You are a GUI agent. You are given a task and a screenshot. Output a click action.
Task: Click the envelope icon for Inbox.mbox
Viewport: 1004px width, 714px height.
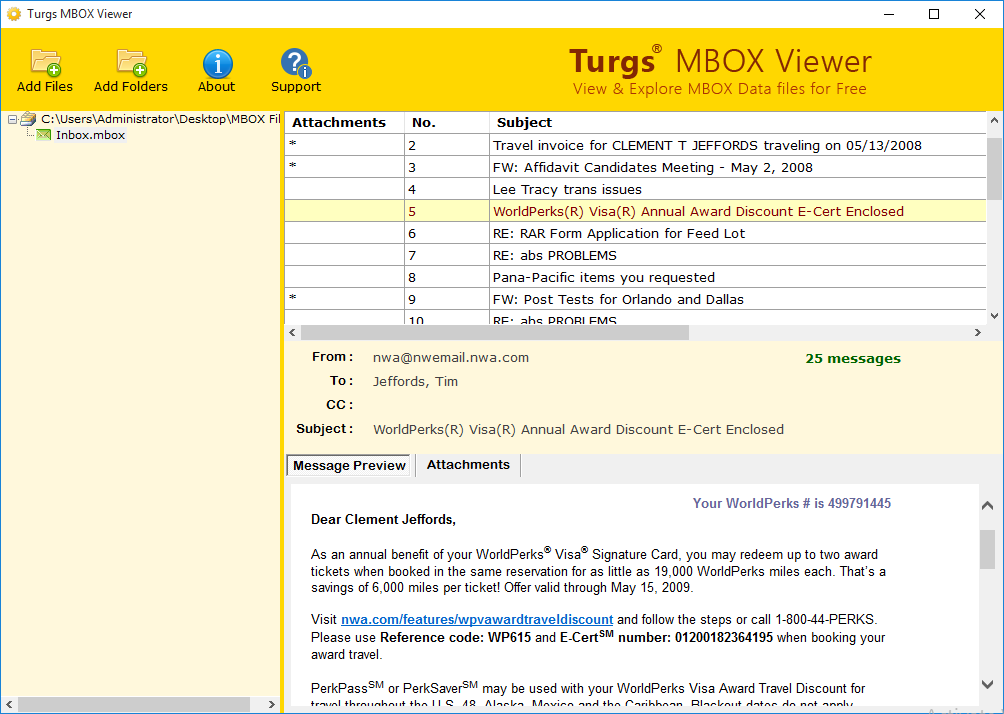coord(44,134)
